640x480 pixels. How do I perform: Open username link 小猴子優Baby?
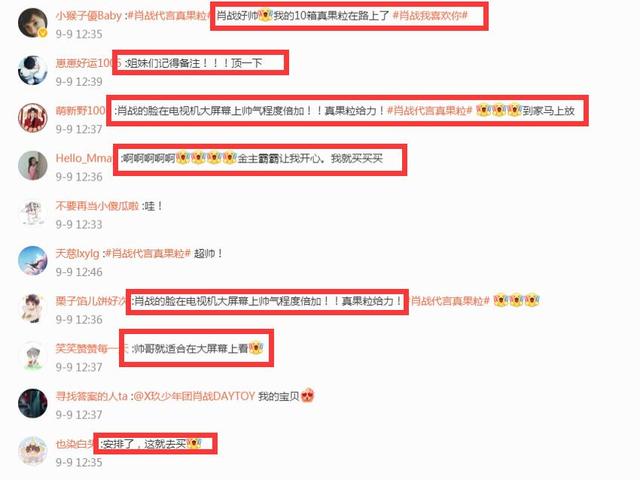[x=89, y=16]
